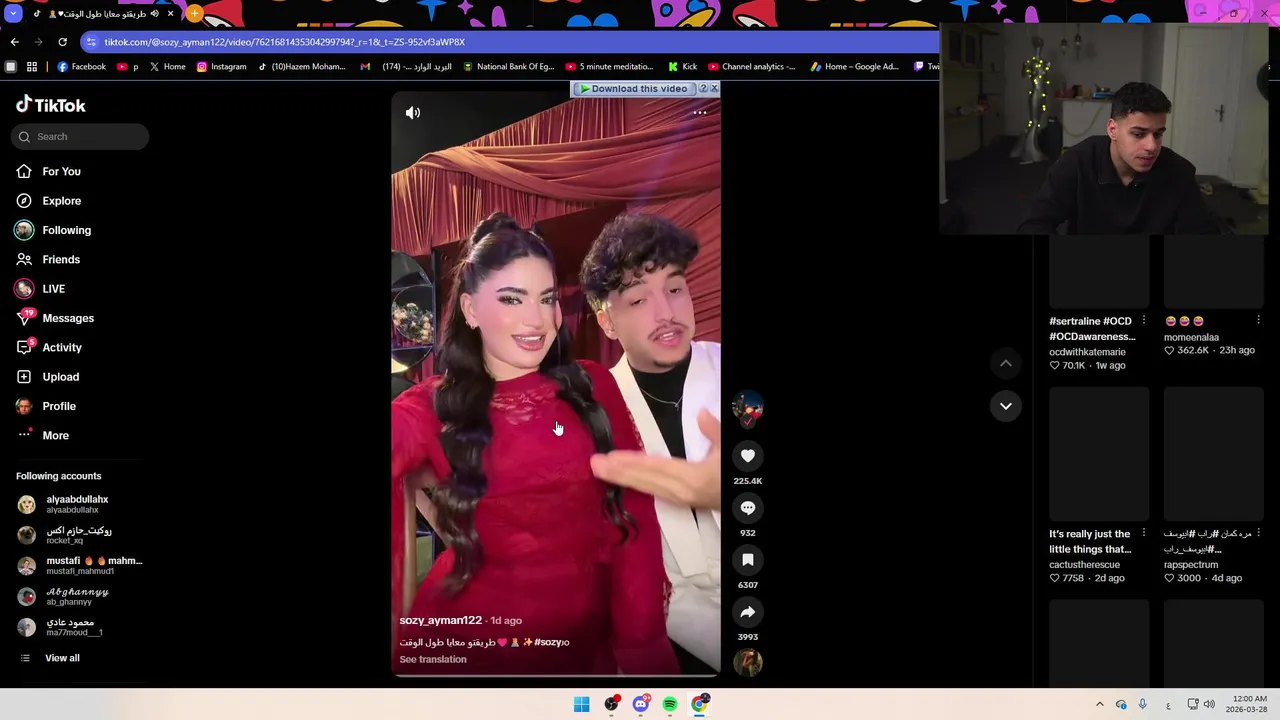Open the For You feed
This screenshot has height=720, width=1280.
click(x=61, y=172)
